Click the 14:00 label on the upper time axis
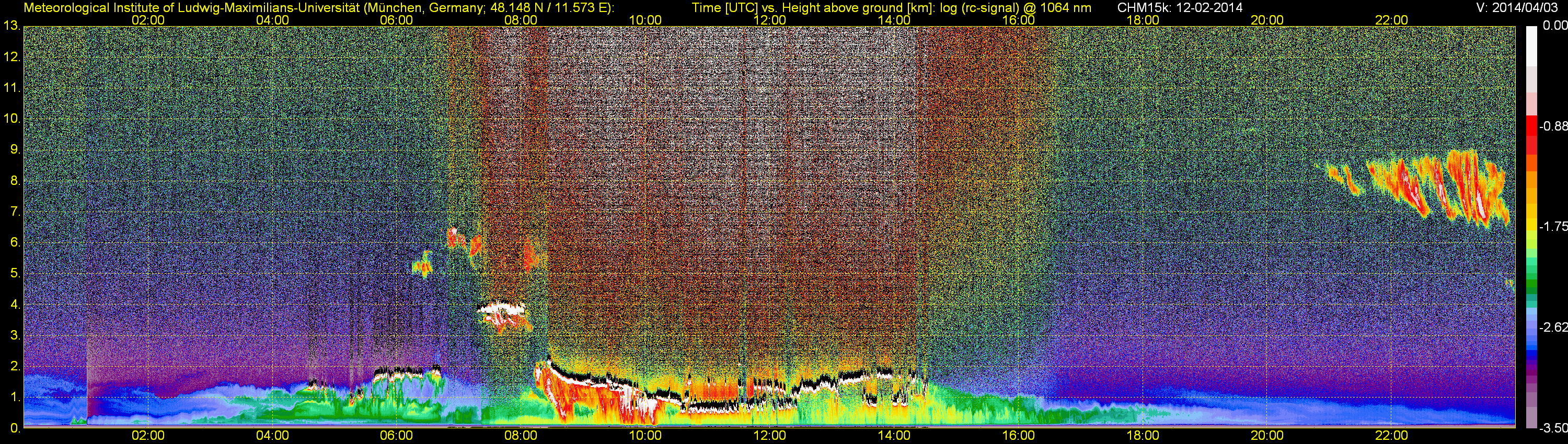This screenshot has height=444, width=1568. coord(894,20)
